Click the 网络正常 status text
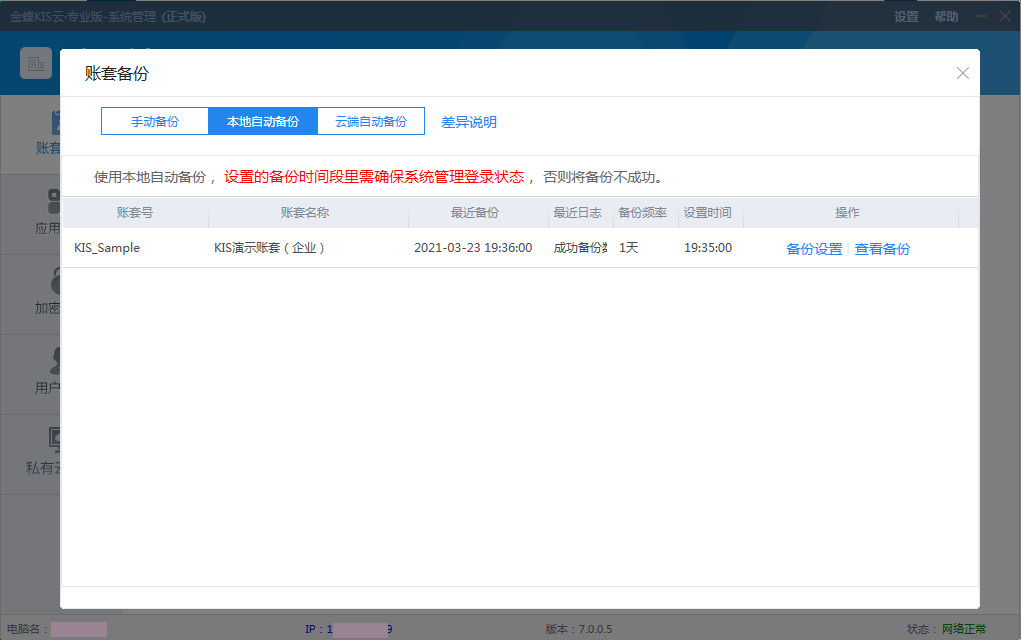Image resolution: width=1021 pixels, height=640 pixels. [964, 629]
